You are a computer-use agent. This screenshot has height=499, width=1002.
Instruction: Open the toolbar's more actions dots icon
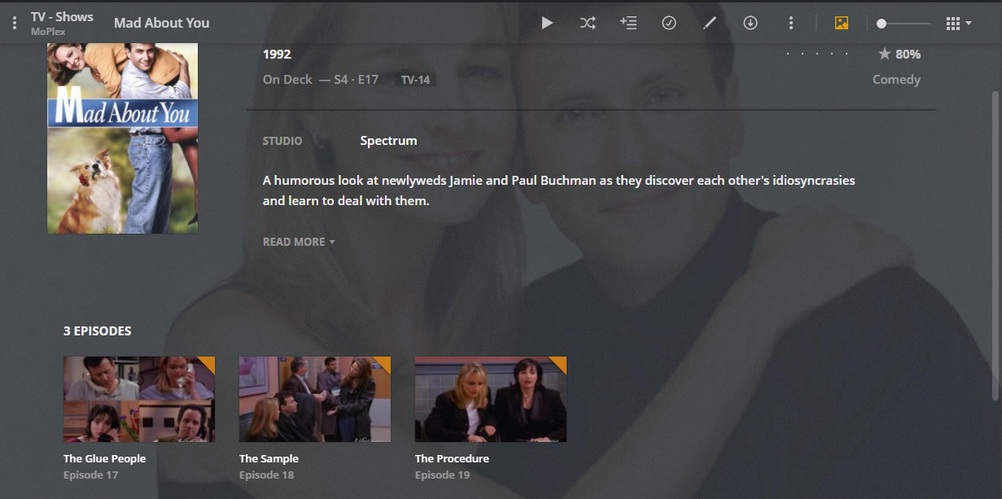(791, 23)
